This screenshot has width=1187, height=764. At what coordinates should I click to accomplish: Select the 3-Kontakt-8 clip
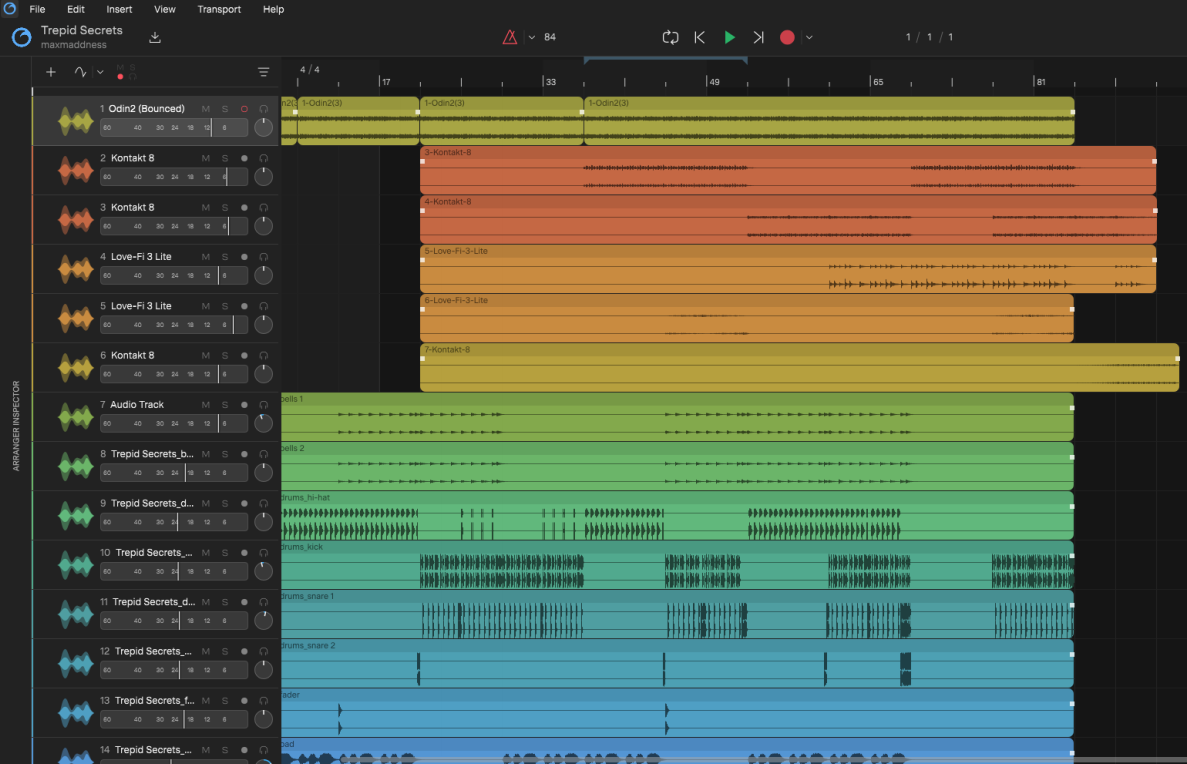pos(788,170)
